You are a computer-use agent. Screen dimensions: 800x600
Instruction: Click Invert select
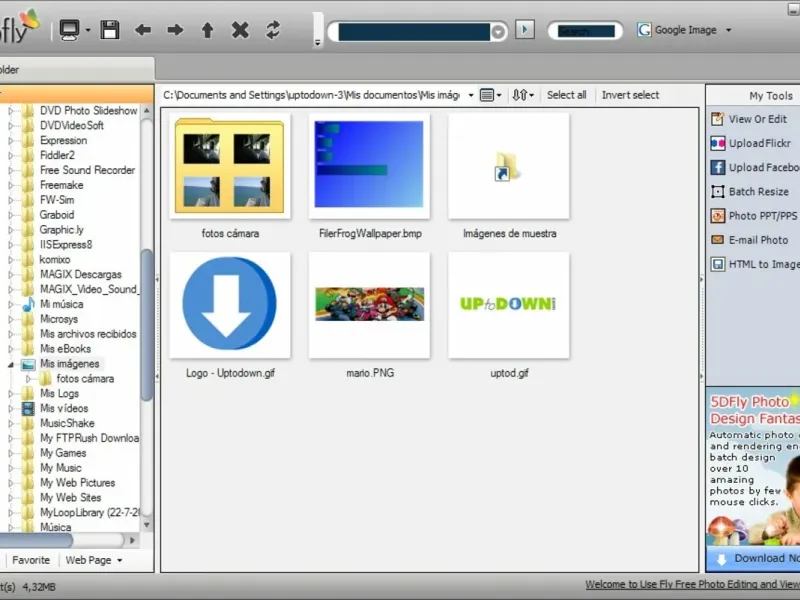coord(630,95)
